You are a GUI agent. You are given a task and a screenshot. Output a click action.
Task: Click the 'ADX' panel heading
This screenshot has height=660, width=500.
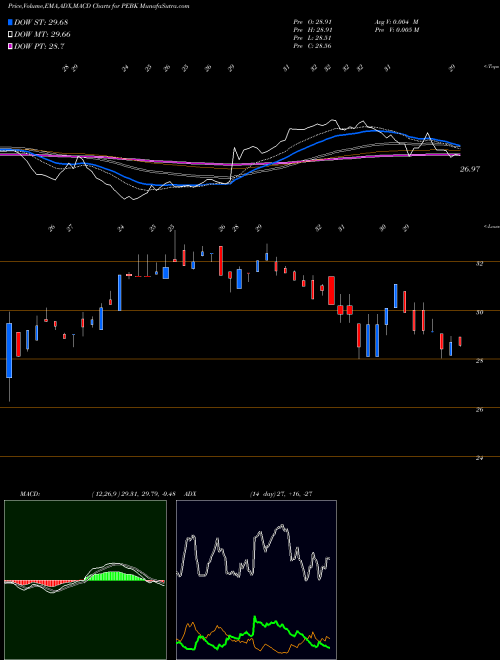190,494
